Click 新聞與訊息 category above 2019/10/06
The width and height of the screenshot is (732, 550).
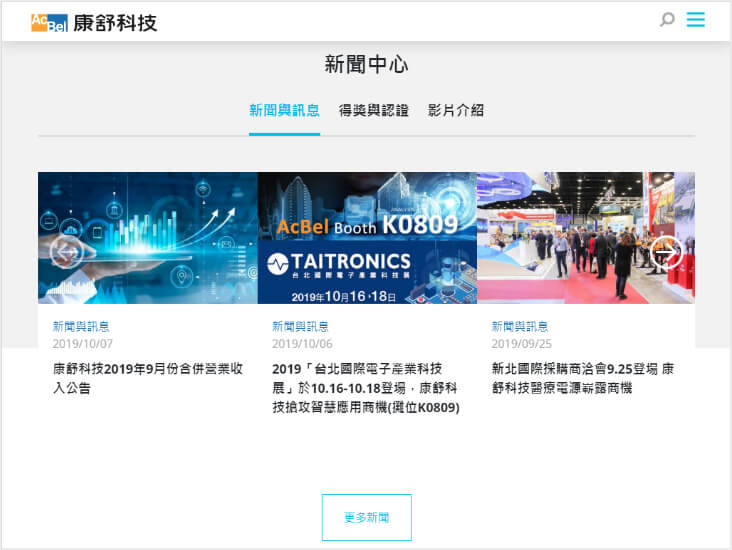tap(300, 326)
